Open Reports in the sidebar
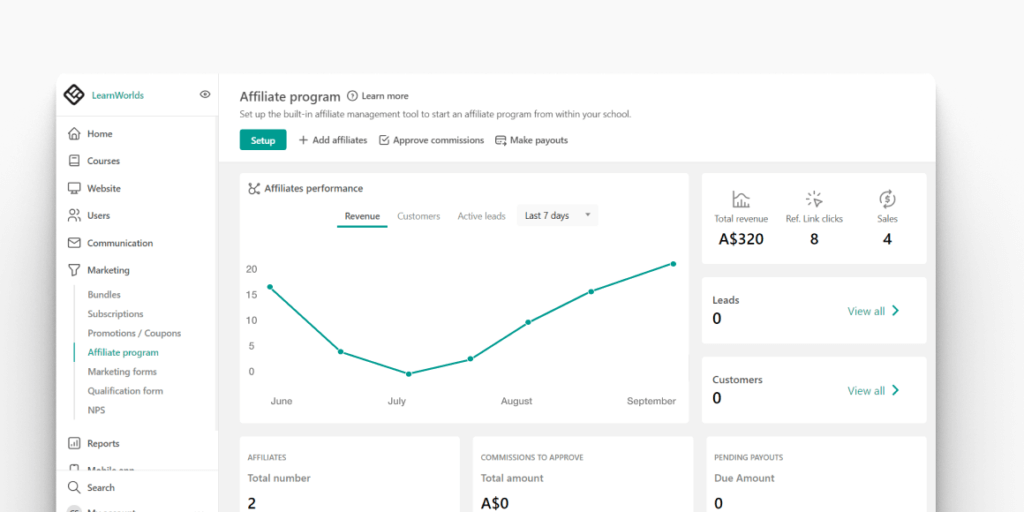This screenshot has width=1024, height=512. (x=103, y=443)
